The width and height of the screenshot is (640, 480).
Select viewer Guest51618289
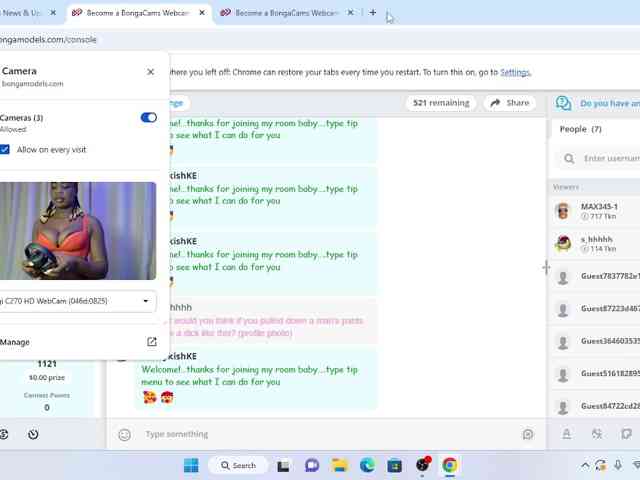(596, 373)
